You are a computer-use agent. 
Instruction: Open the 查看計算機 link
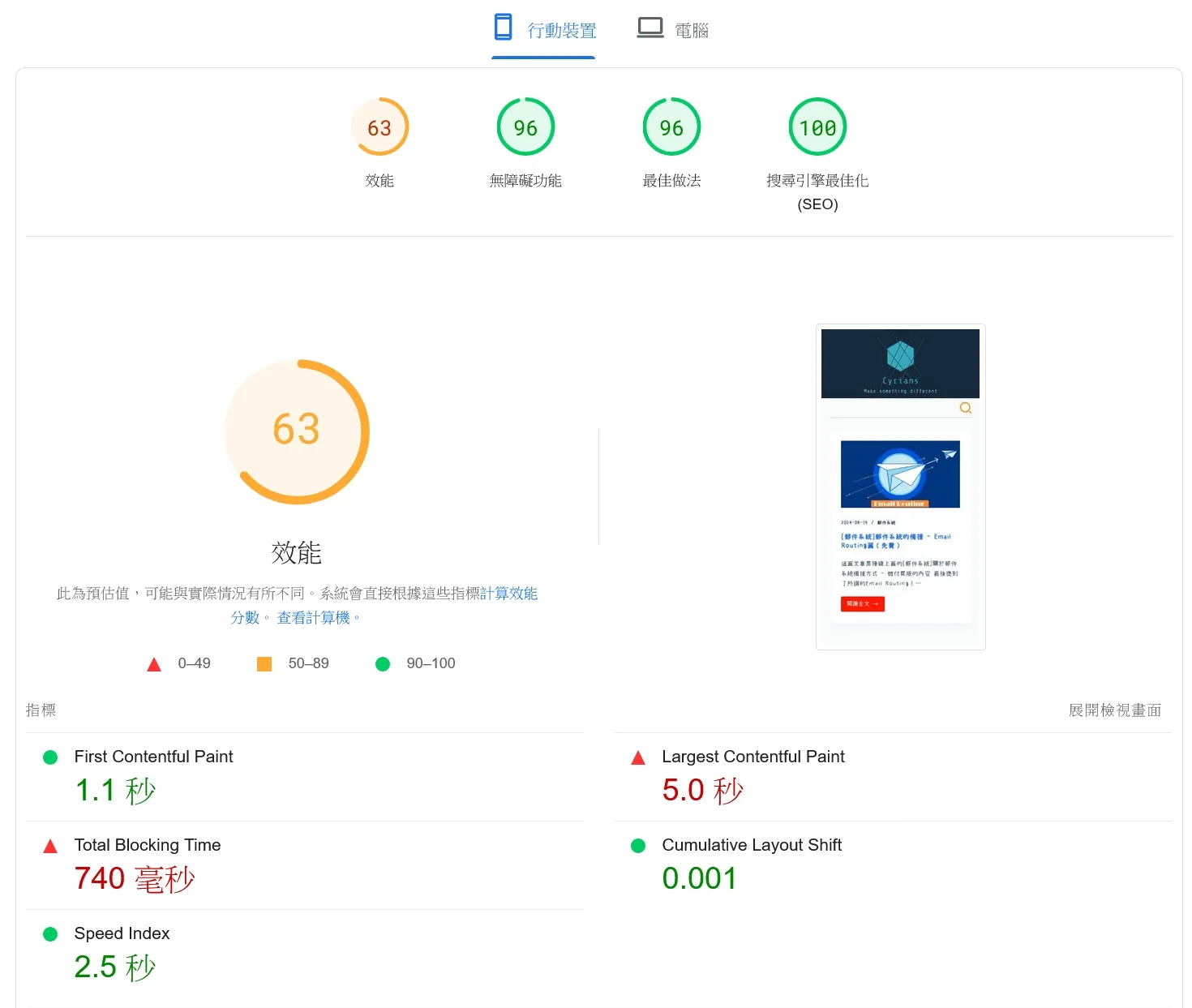pos(315,617)
